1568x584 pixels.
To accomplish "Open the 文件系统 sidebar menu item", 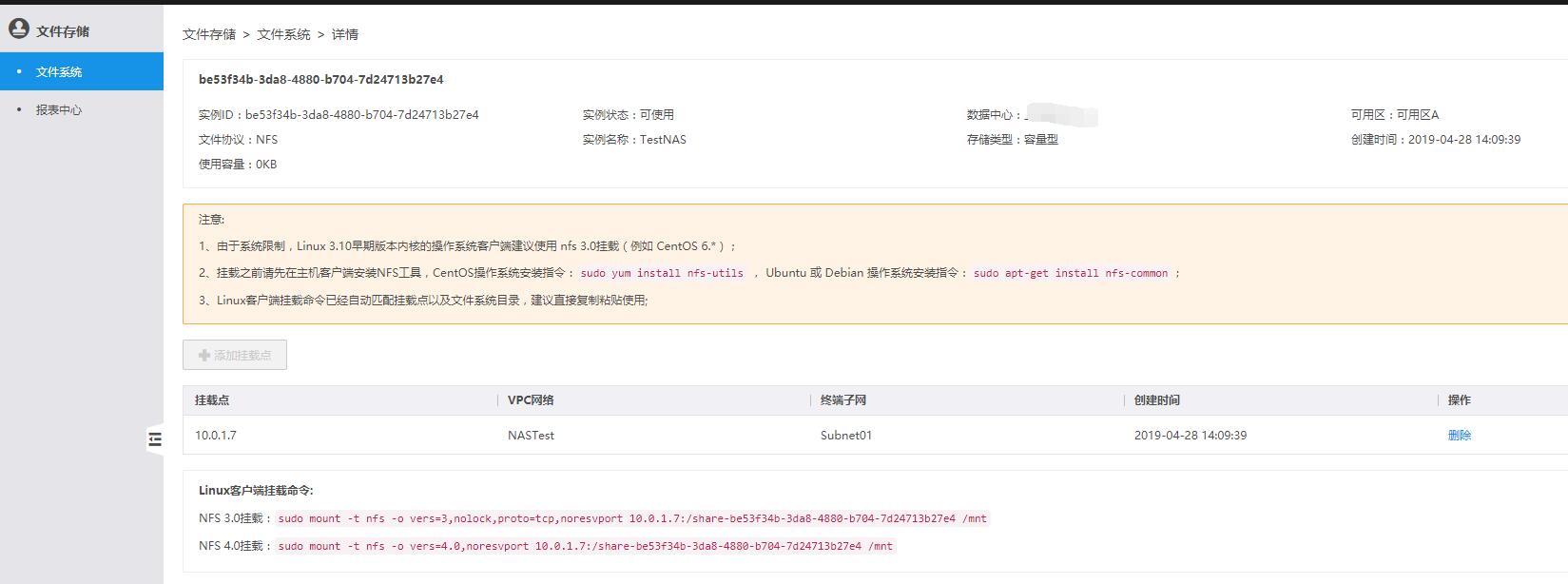I will coord(82,71).
